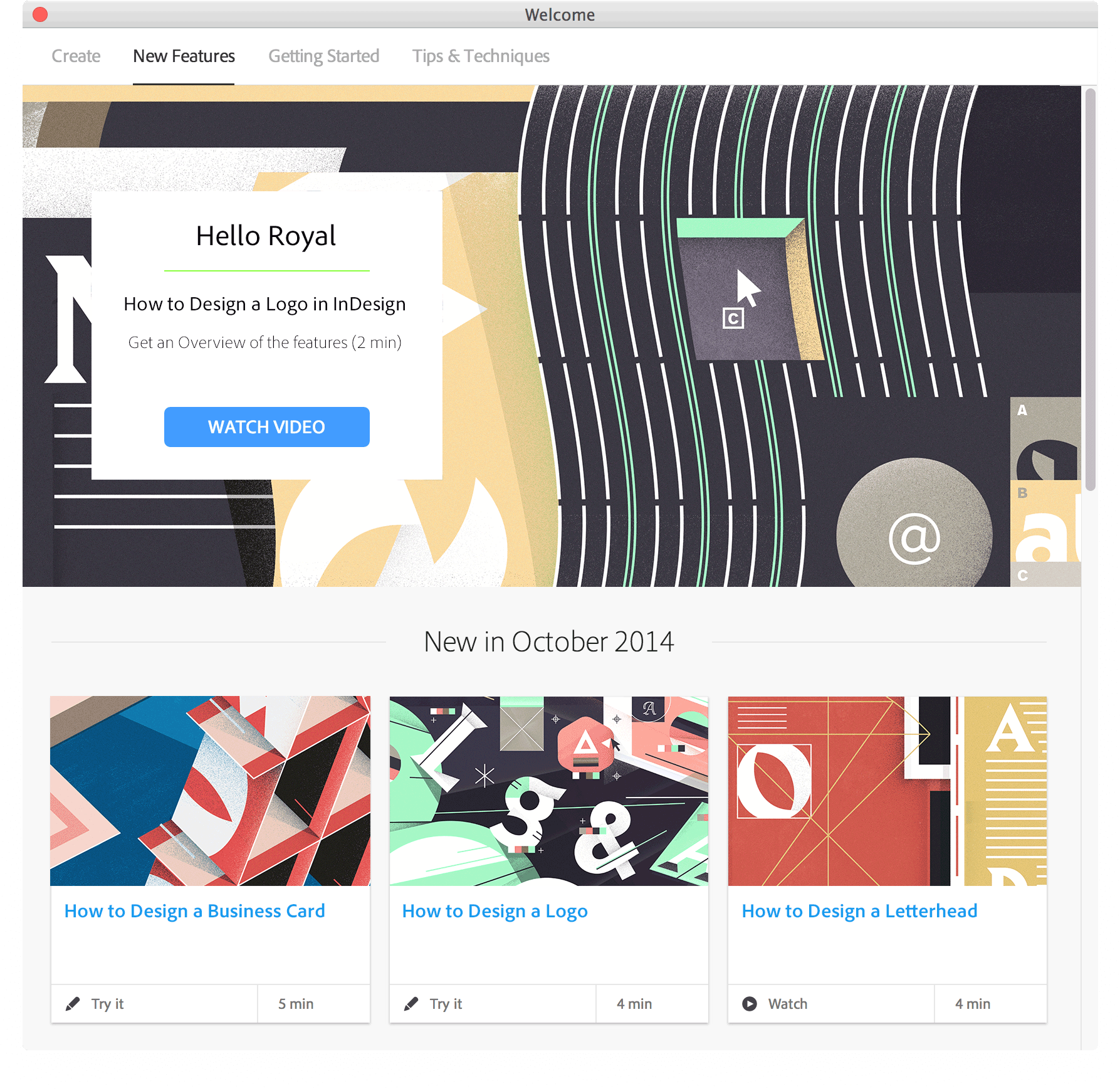Screen dimensions: 1120x1091
Task: Click Try it on the Logo card
Action: pyautogui.click(x=446, y=1004)
